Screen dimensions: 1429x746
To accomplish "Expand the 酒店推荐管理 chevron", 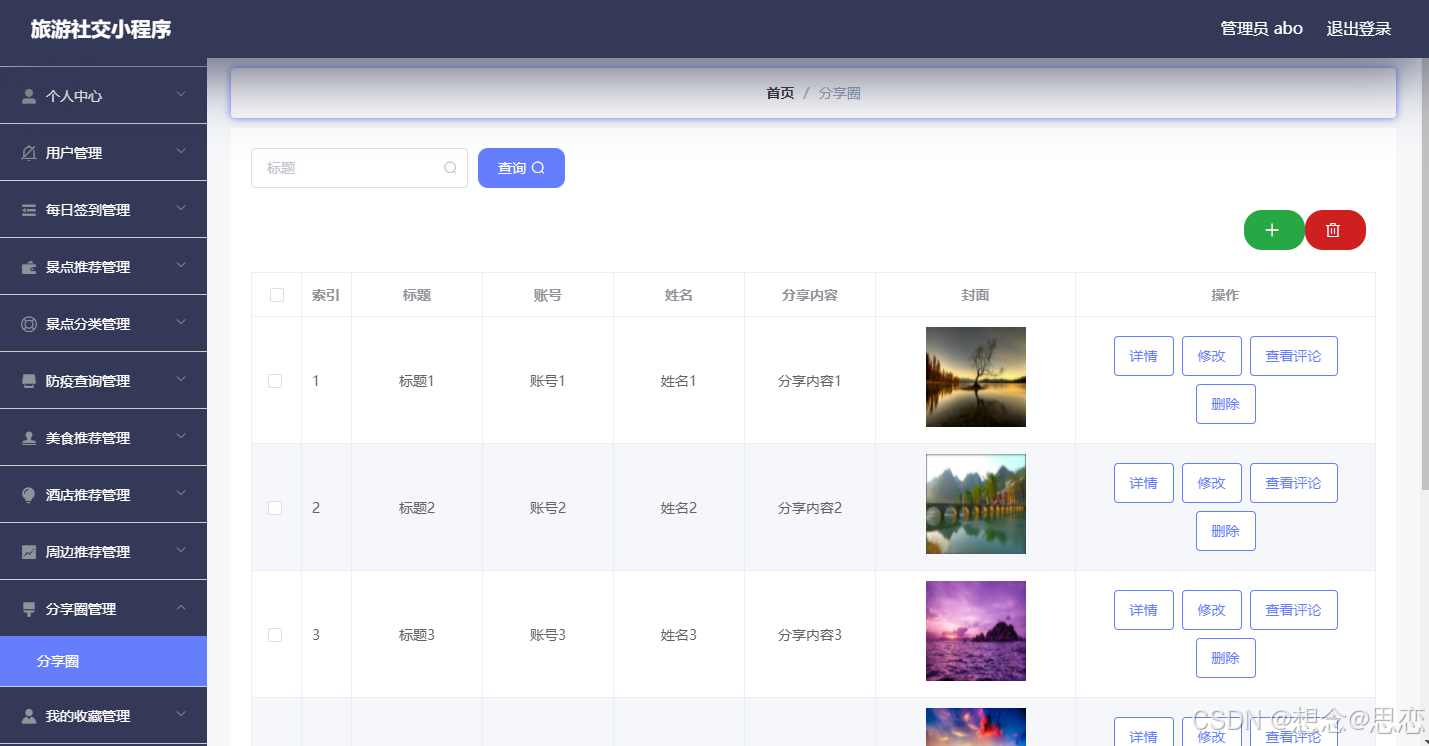I will pyautogui.click(x=181, y=493).
